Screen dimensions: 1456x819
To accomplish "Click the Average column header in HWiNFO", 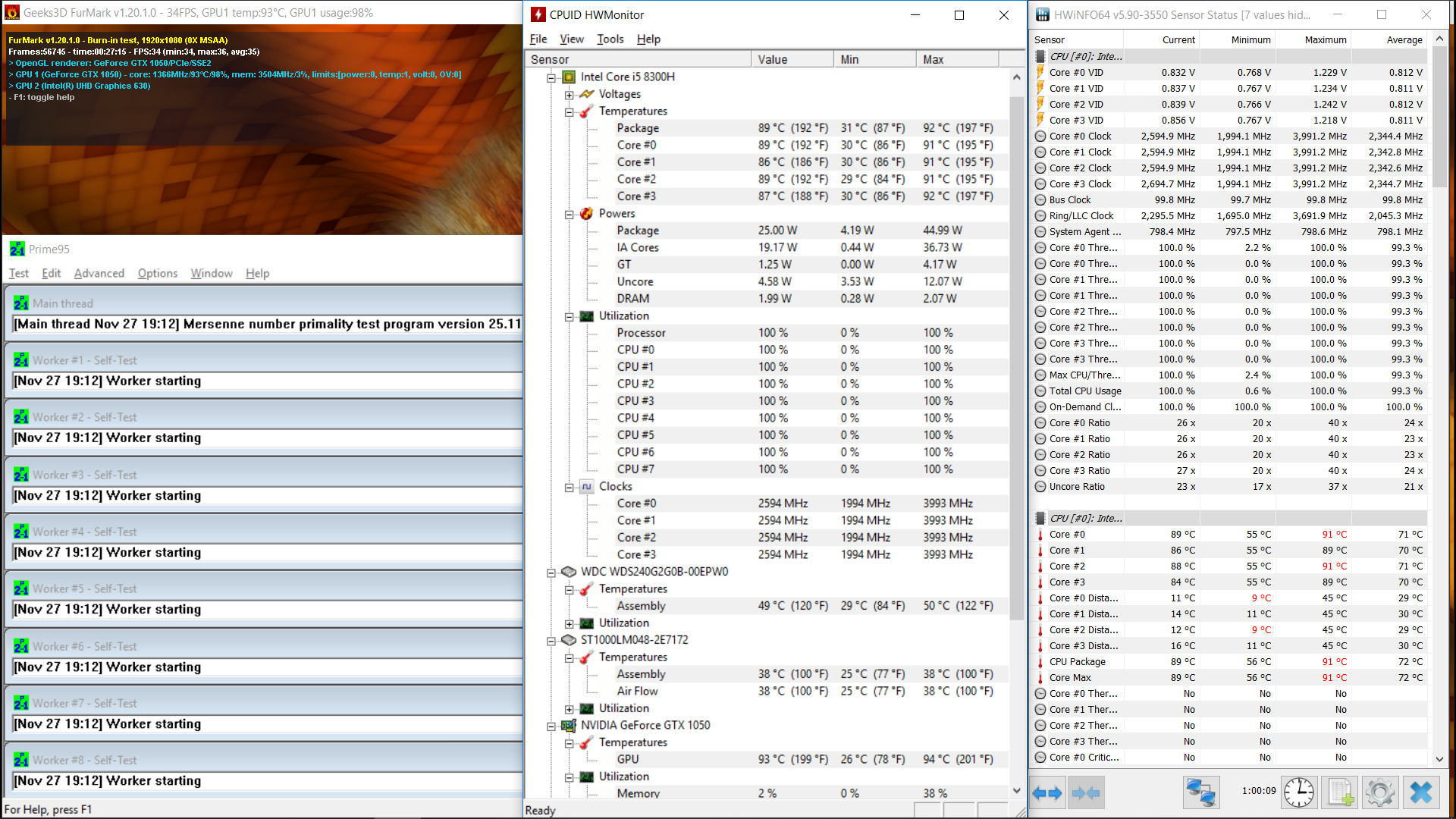I will (x=1389, y=39).
